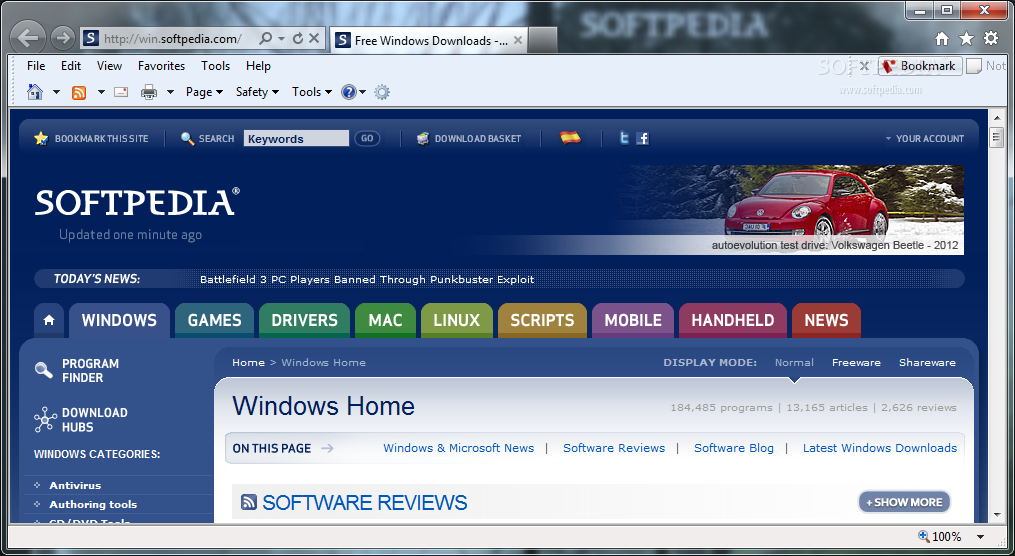Screen dimensions: 1015x556
Task: Click the Bookmark This Site star icon
Action: (x=41, y=139)
